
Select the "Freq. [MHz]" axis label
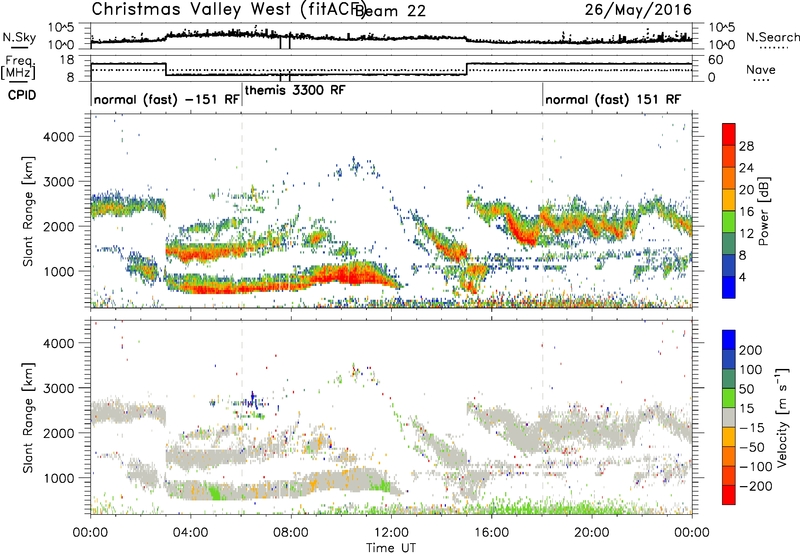(19, 67)
